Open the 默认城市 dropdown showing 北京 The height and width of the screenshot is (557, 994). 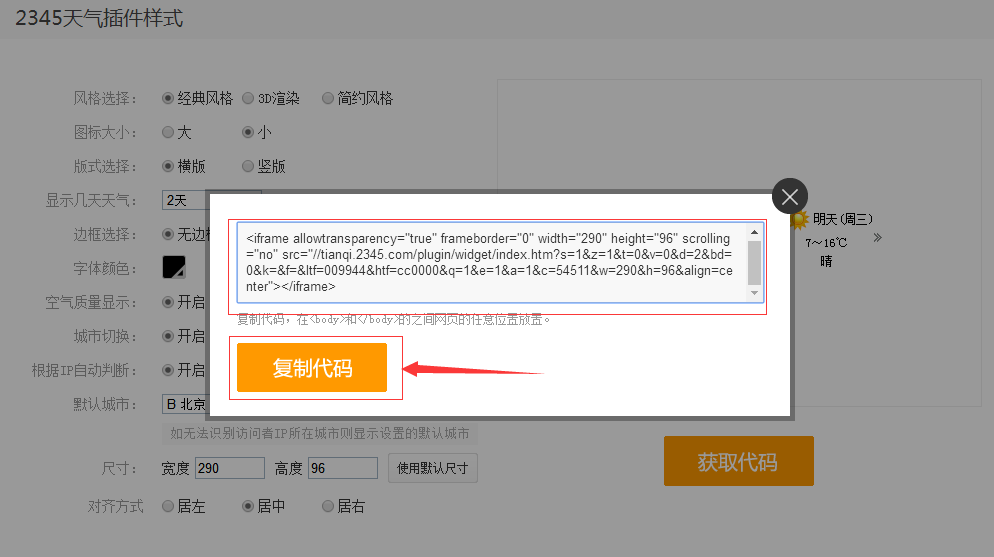click(185, 404)
